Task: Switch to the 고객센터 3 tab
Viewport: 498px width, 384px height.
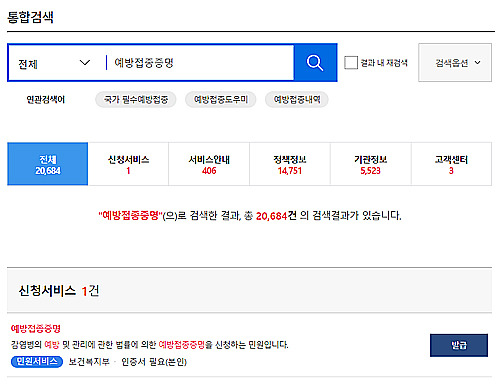Action: coord(451,164)
